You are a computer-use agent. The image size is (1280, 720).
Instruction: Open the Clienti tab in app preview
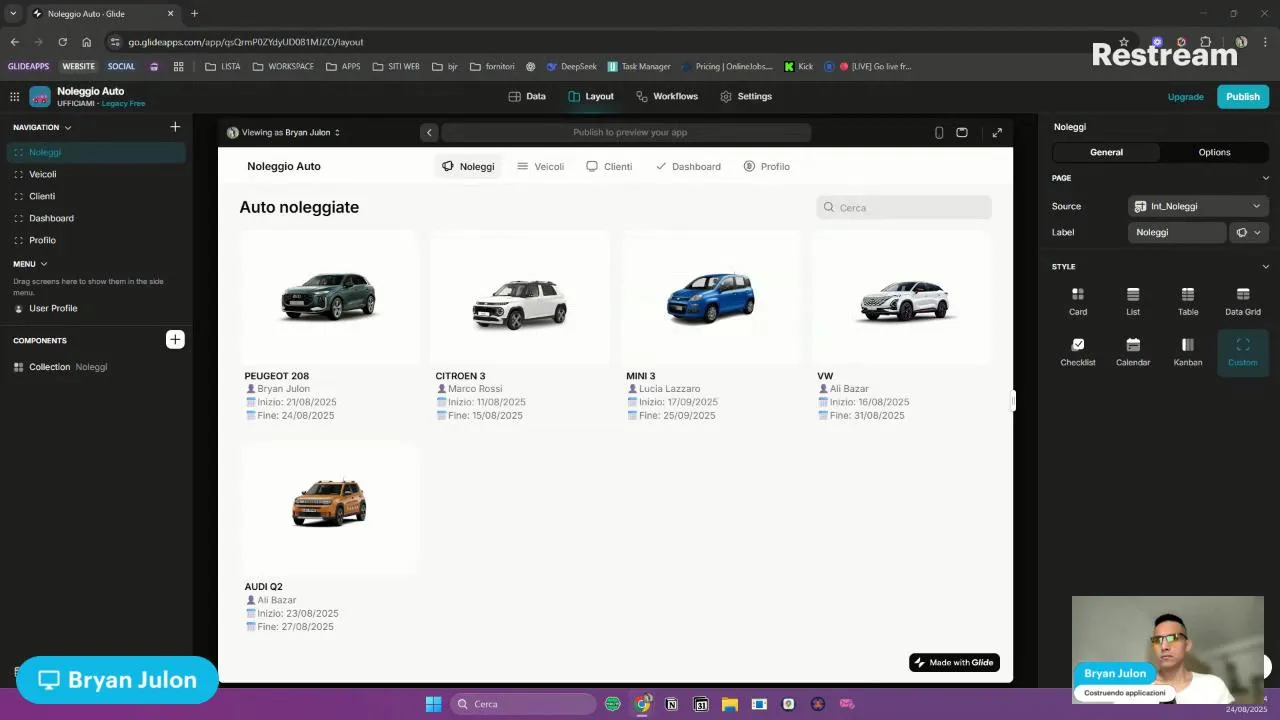tap(609, 166)
